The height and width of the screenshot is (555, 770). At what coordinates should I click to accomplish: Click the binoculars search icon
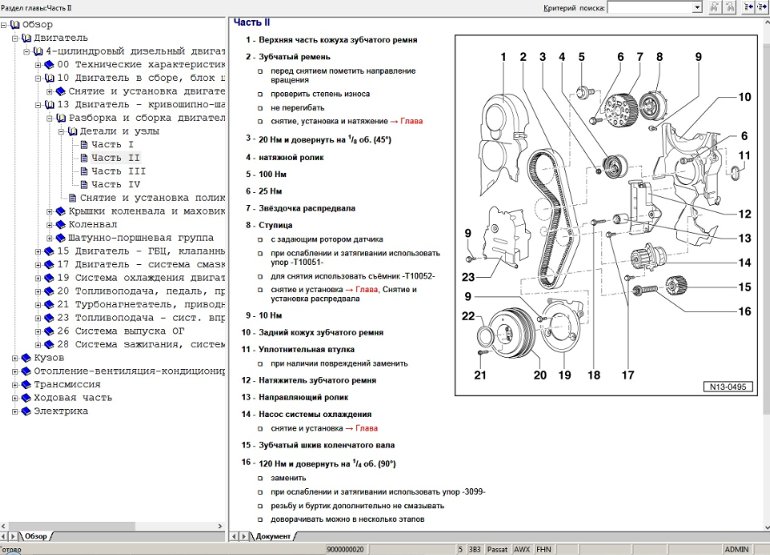pos(715,7)
